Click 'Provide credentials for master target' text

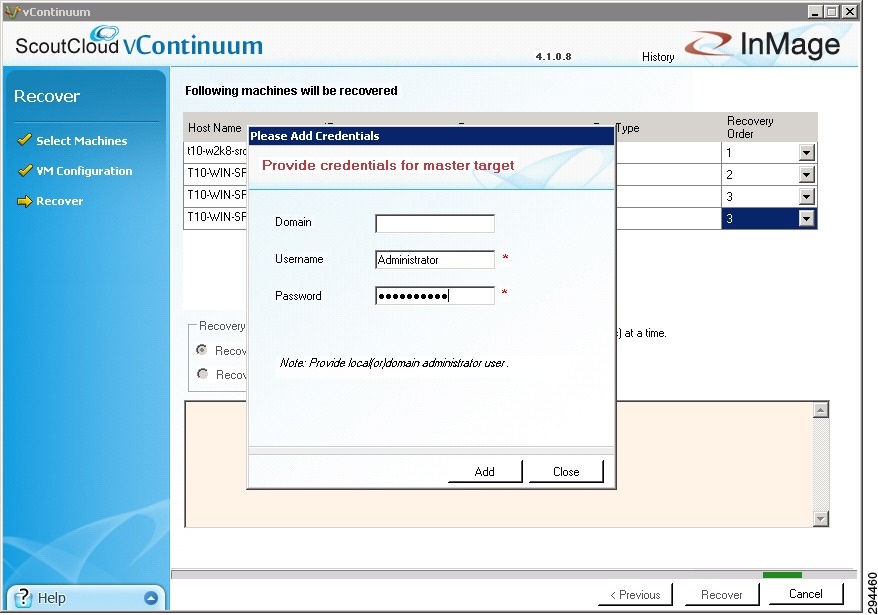tap(388, 165)
